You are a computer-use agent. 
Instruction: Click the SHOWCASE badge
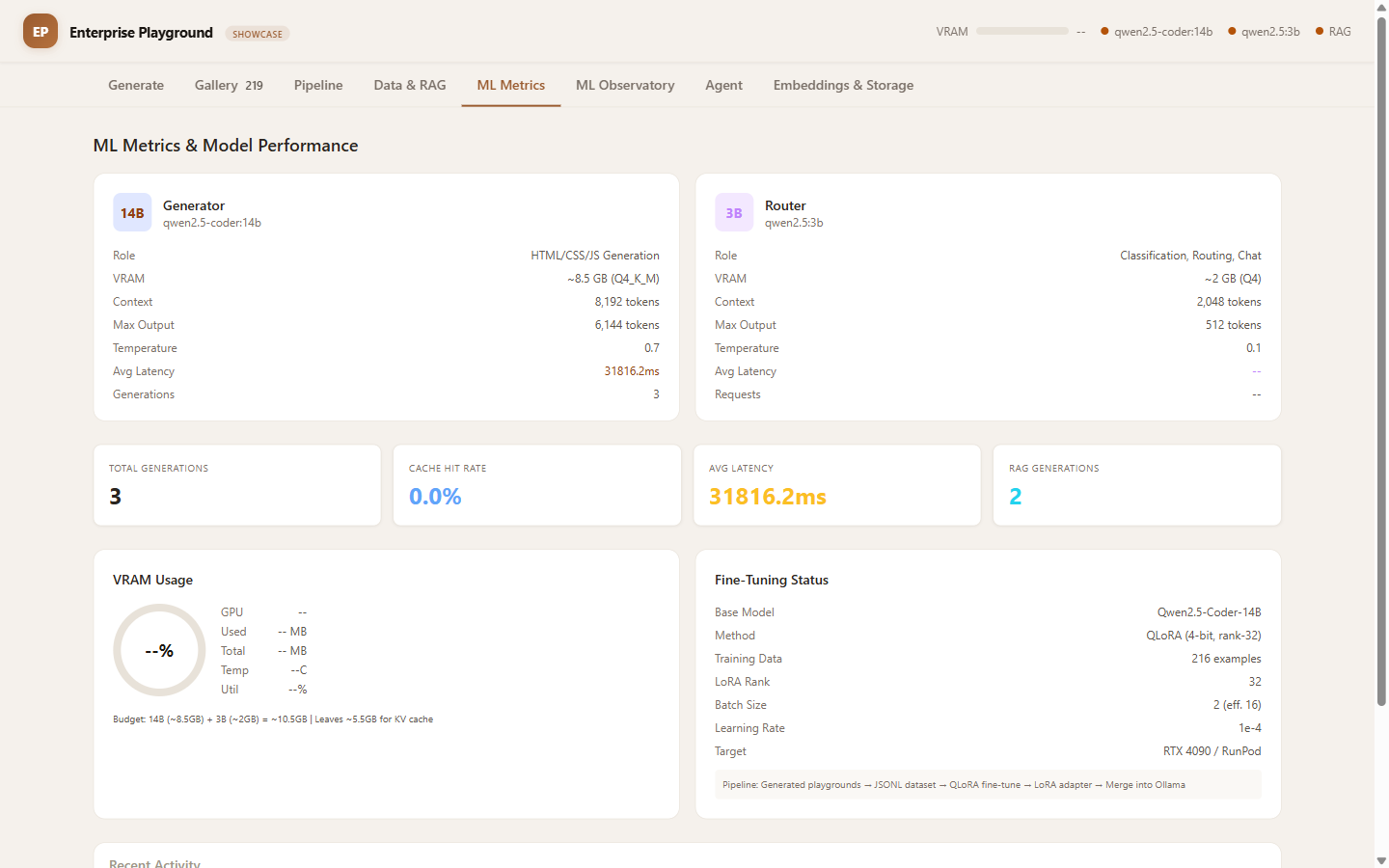coord(258,34)
